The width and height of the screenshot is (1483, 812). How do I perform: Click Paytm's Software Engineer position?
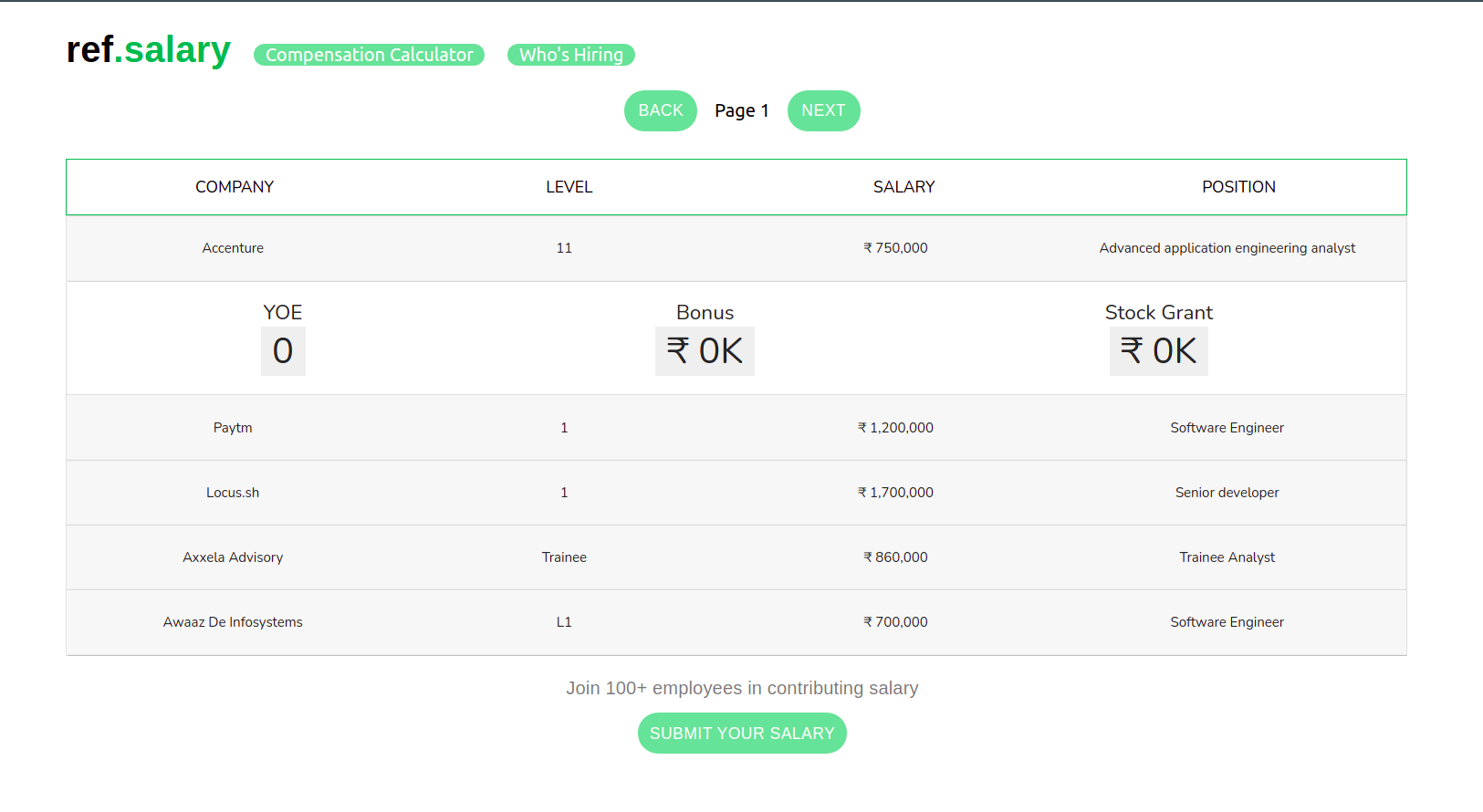(1227, 428)
